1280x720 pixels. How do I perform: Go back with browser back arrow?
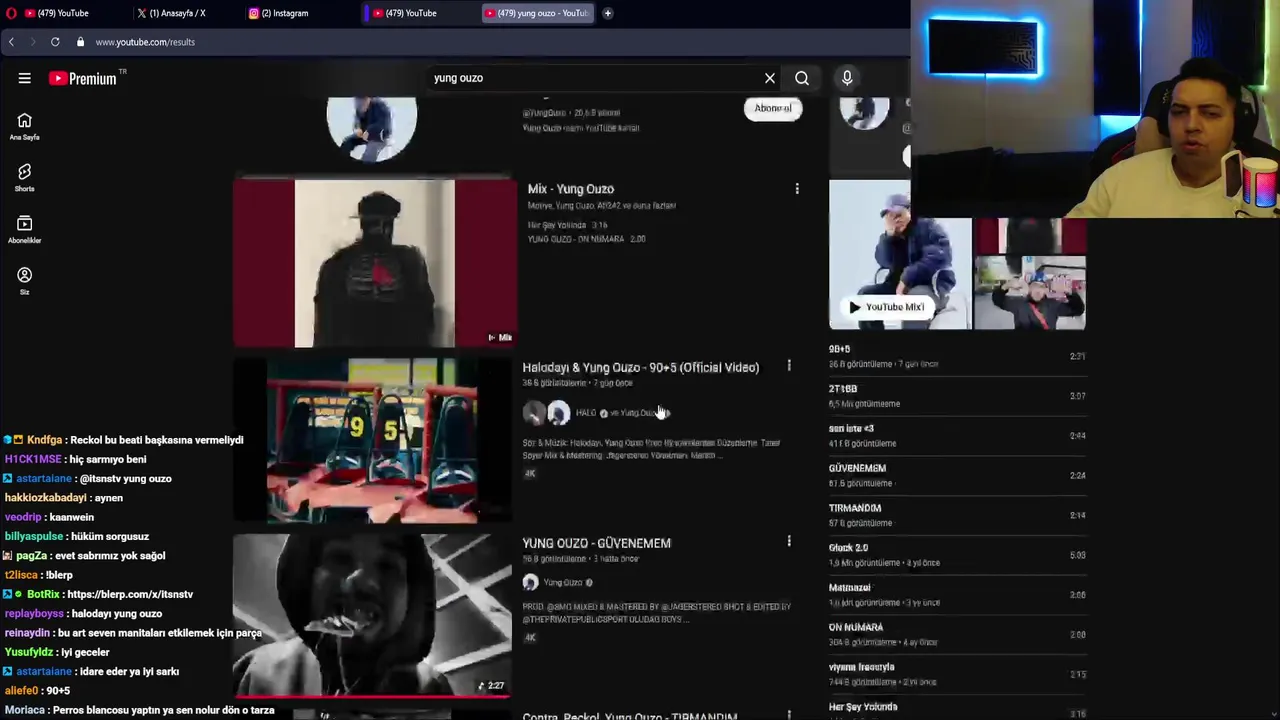11,42
